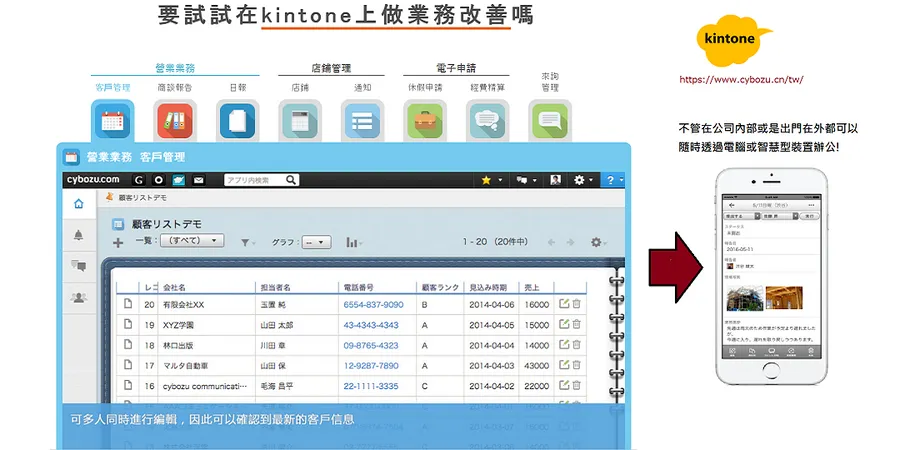Open the mail envelope icon in header
The image size is (900, 450).
coord(199,180)
